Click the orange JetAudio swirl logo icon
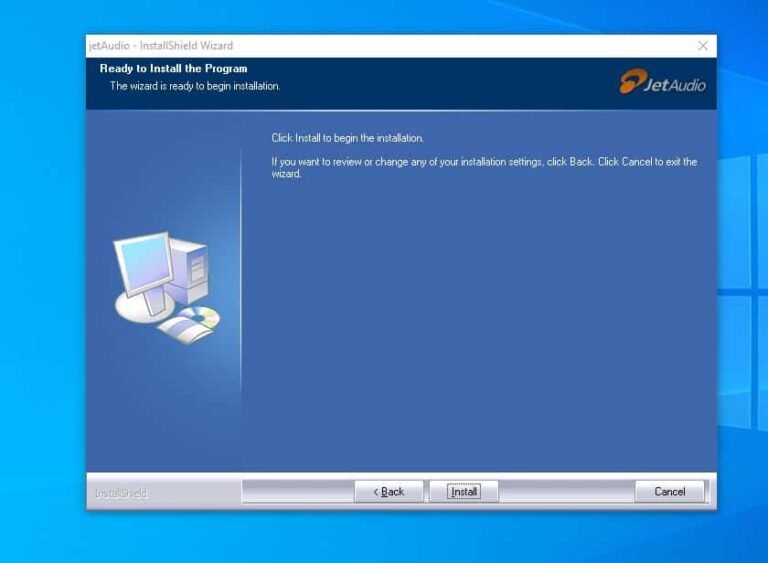This screenshot has width=768, height=563. [x=631, y=82]
